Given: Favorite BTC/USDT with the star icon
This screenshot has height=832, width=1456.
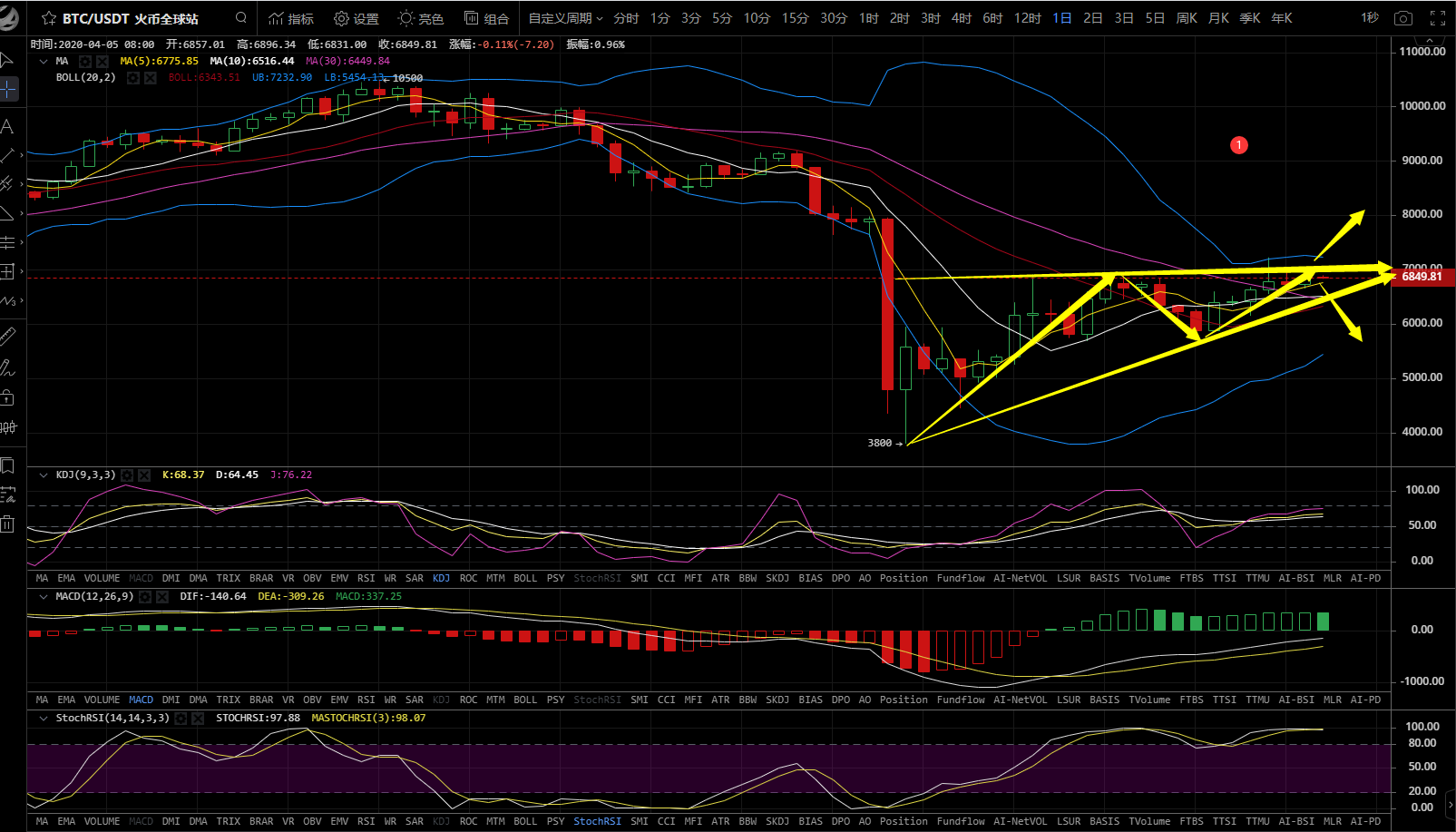Looking at the screenshot, I should click(49, 18).
